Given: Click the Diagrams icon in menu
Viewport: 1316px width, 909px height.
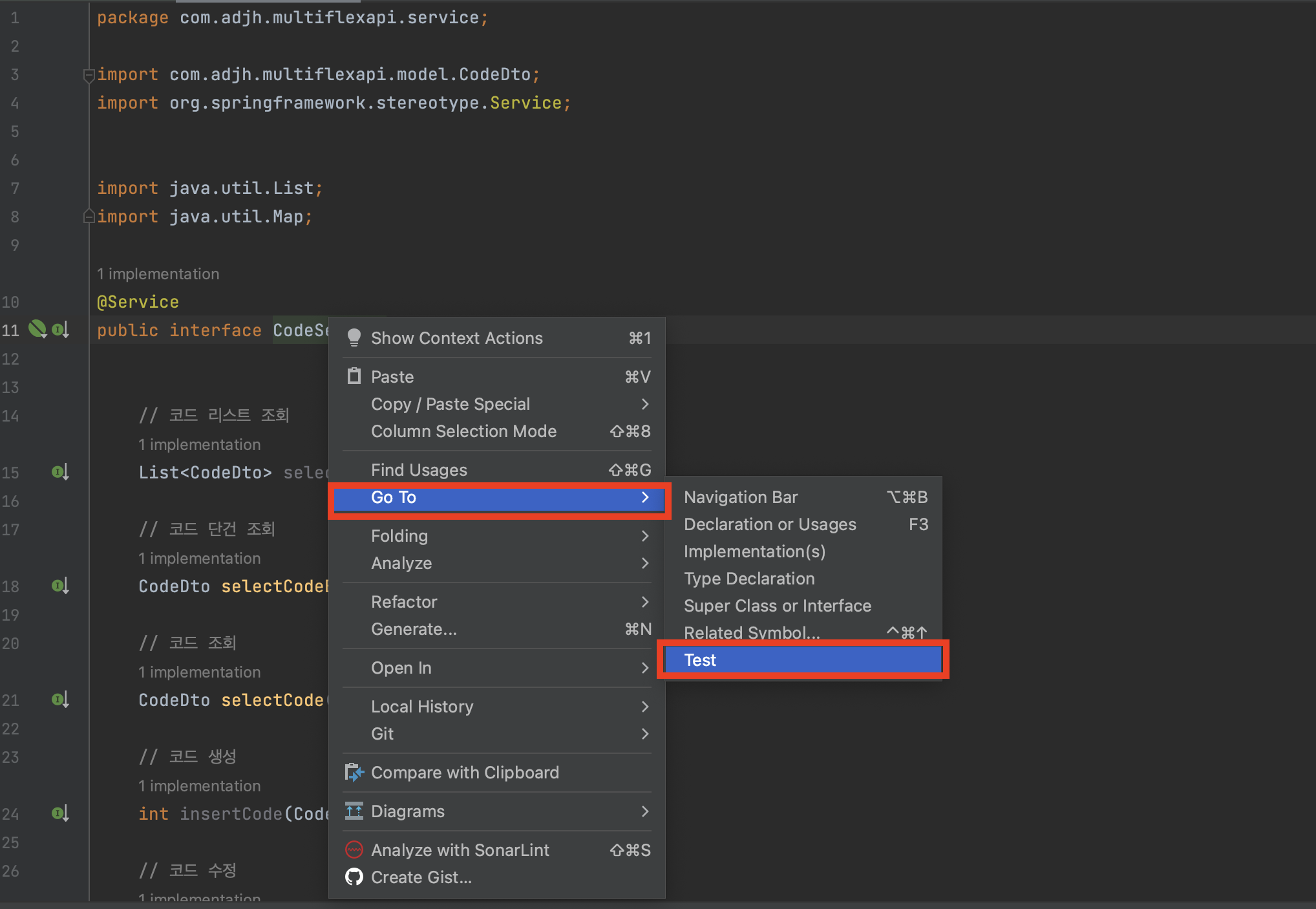Looking at the screenshot, I should click(354, 811).
